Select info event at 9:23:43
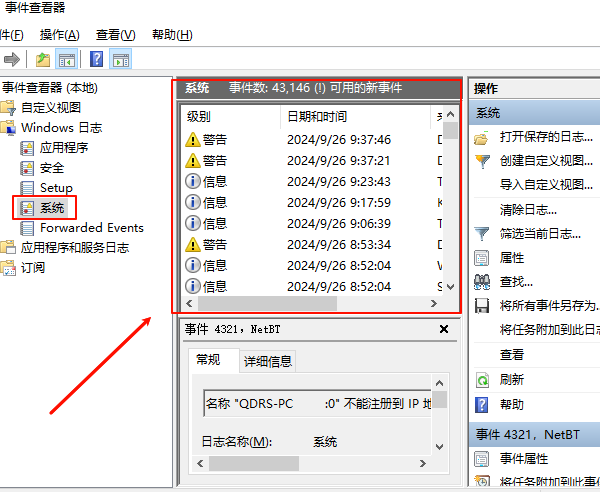The image size is (600, 492). pos(312,181)
